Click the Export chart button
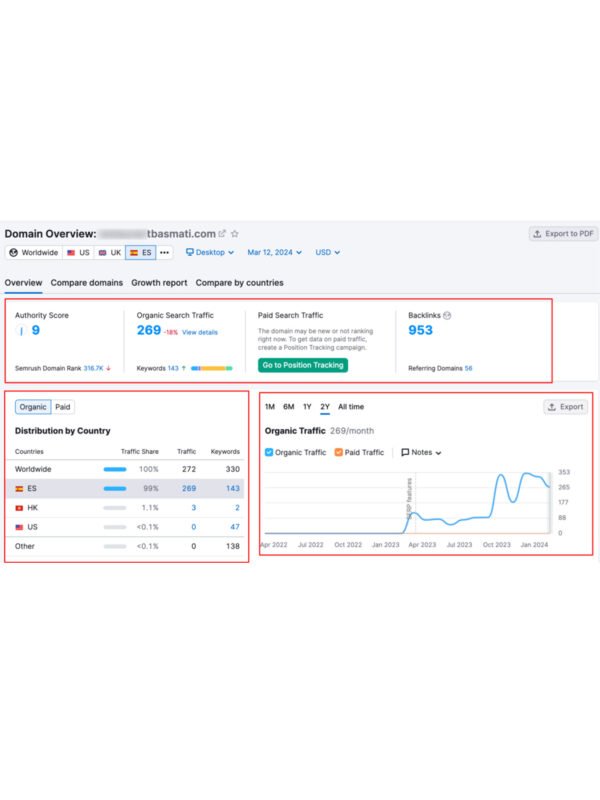The width and height of the screenshot is (600, 800). [565, 407]
